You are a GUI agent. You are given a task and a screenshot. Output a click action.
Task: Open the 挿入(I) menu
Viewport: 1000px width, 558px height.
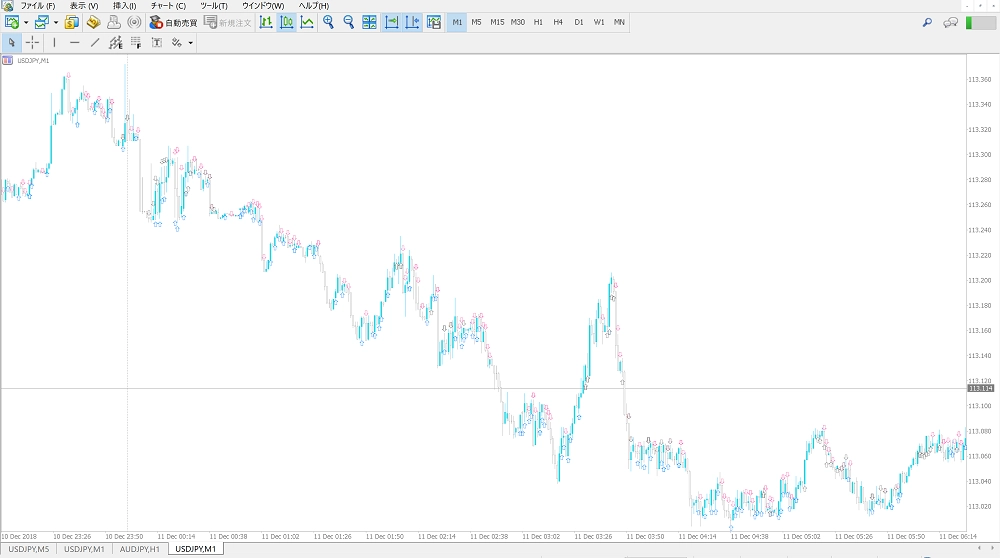(x=124, y=6)
